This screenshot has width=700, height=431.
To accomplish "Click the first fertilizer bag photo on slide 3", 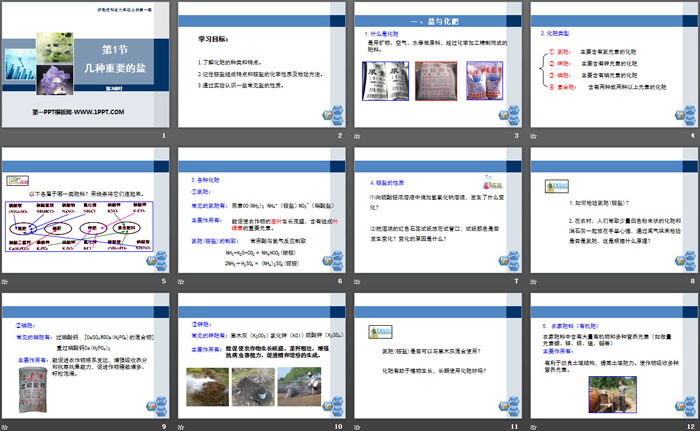I will point(384,84).
